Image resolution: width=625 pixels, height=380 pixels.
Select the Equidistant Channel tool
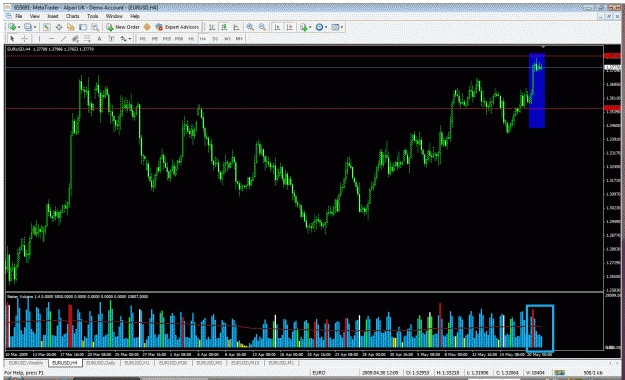(75, 39)
